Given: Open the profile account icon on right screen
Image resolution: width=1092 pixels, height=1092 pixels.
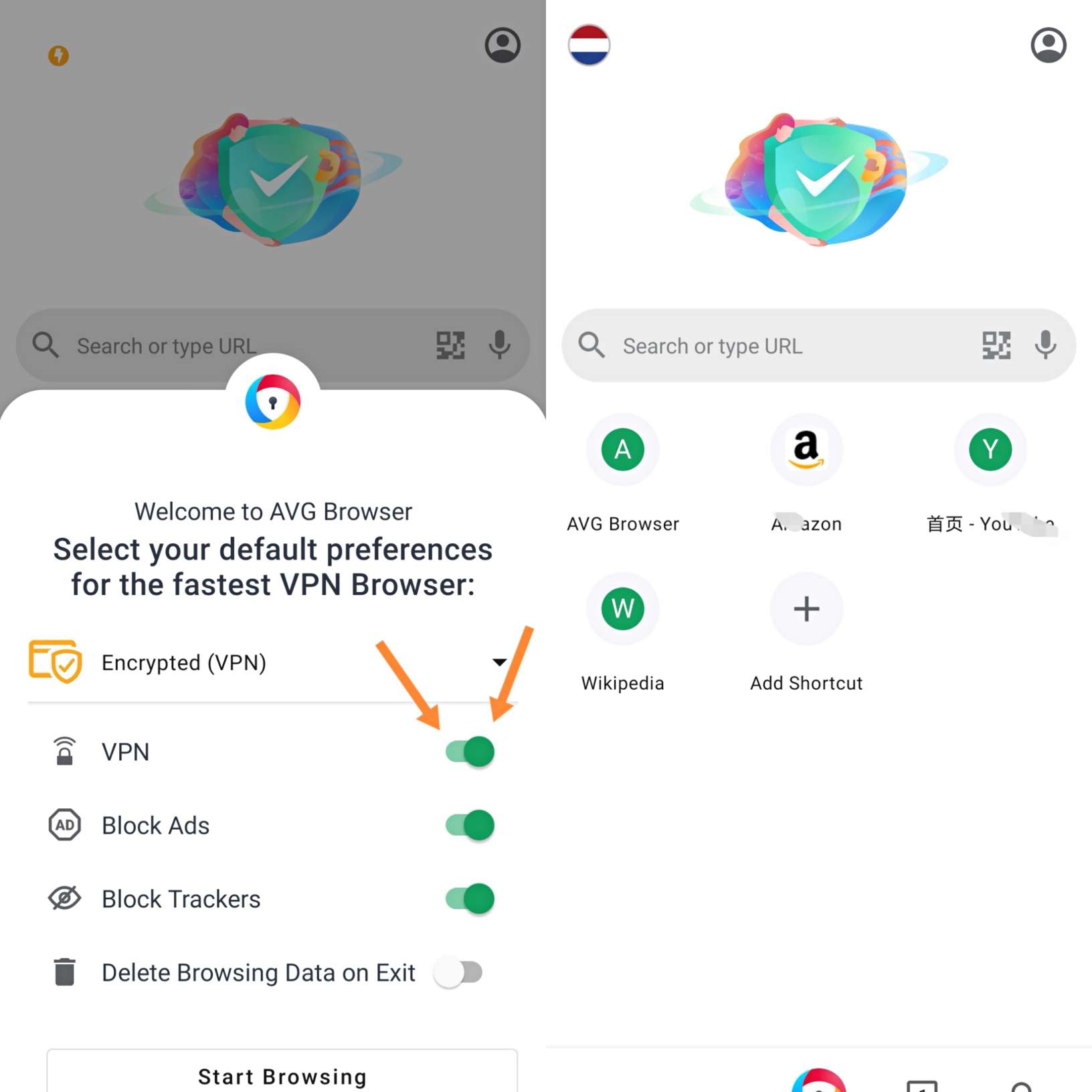Looking at the screenshot, I should (1048, 45).
